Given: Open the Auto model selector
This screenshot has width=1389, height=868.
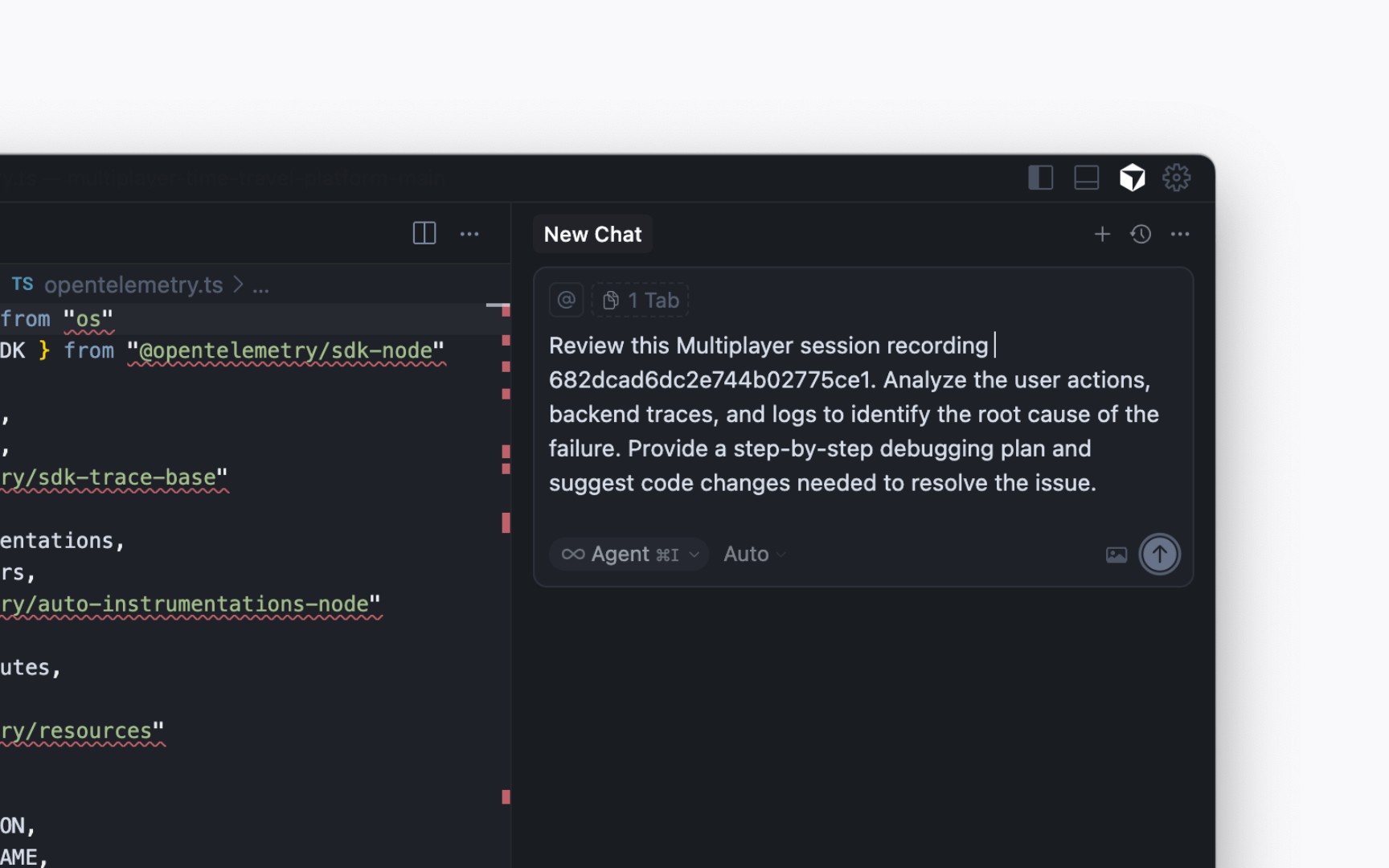Looking at the screenshot, I should [x=748, y=554].
